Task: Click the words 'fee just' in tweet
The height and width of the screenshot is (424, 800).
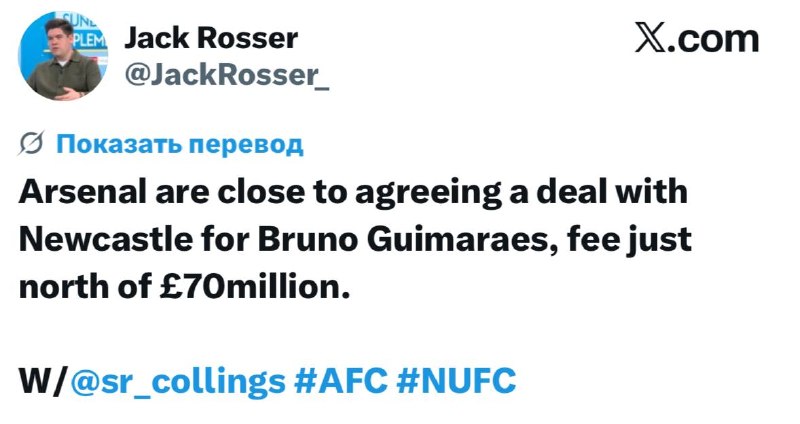Action: tap(630, 240)
